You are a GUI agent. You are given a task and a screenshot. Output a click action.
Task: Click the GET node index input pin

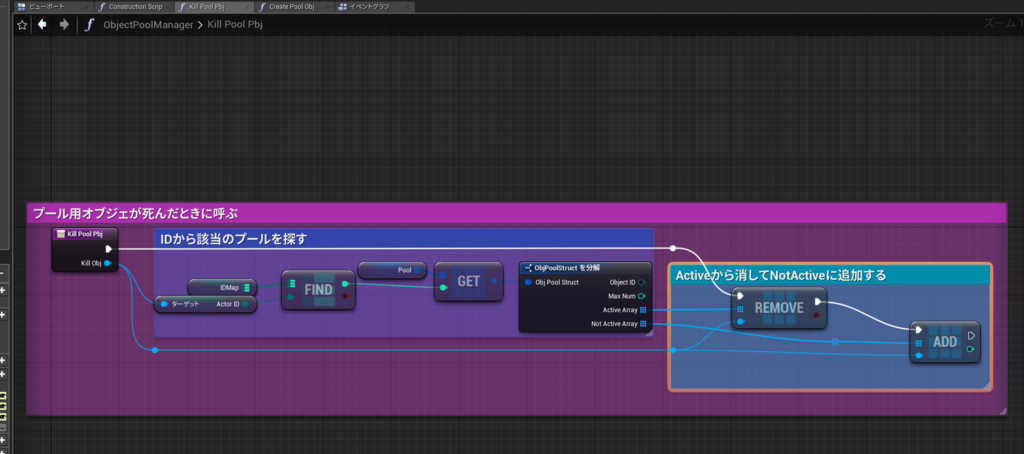443,287
